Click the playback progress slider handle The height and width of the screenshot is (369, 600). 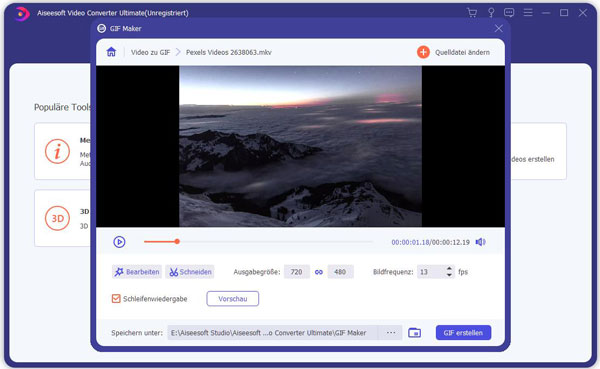tap(177, 242)
